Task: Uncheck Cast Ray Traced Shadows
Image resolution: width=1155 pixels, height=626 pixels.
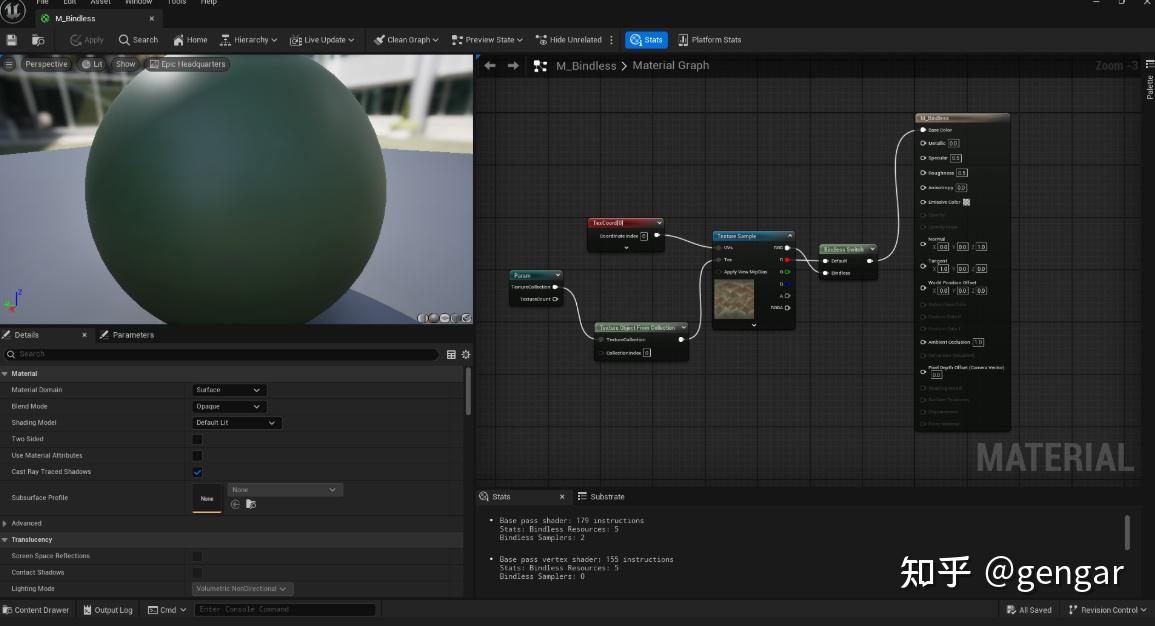Action: tap(197, 472)
